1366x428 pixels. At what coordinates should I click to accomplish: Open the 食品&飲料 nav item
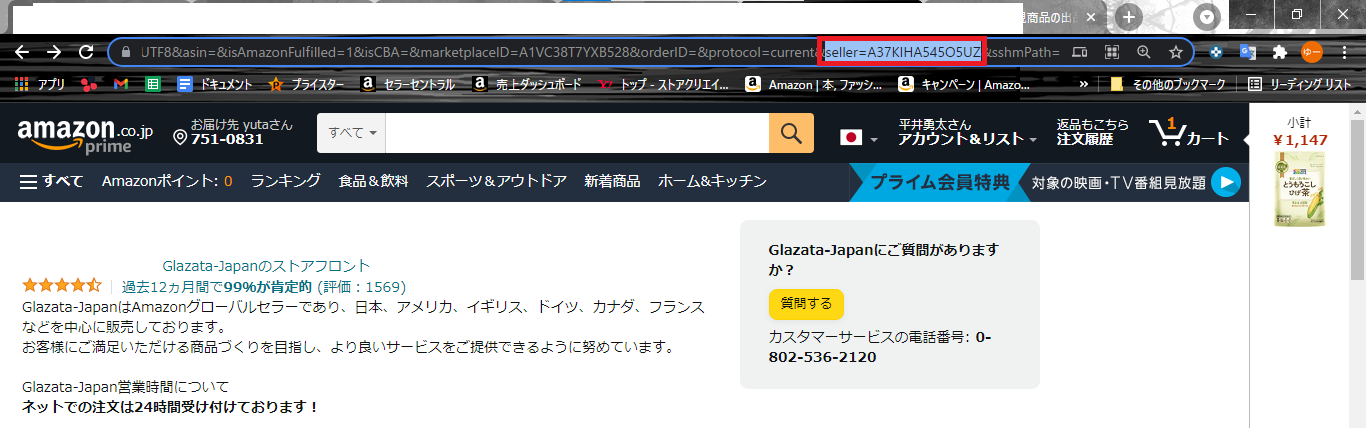click(373, 181)
